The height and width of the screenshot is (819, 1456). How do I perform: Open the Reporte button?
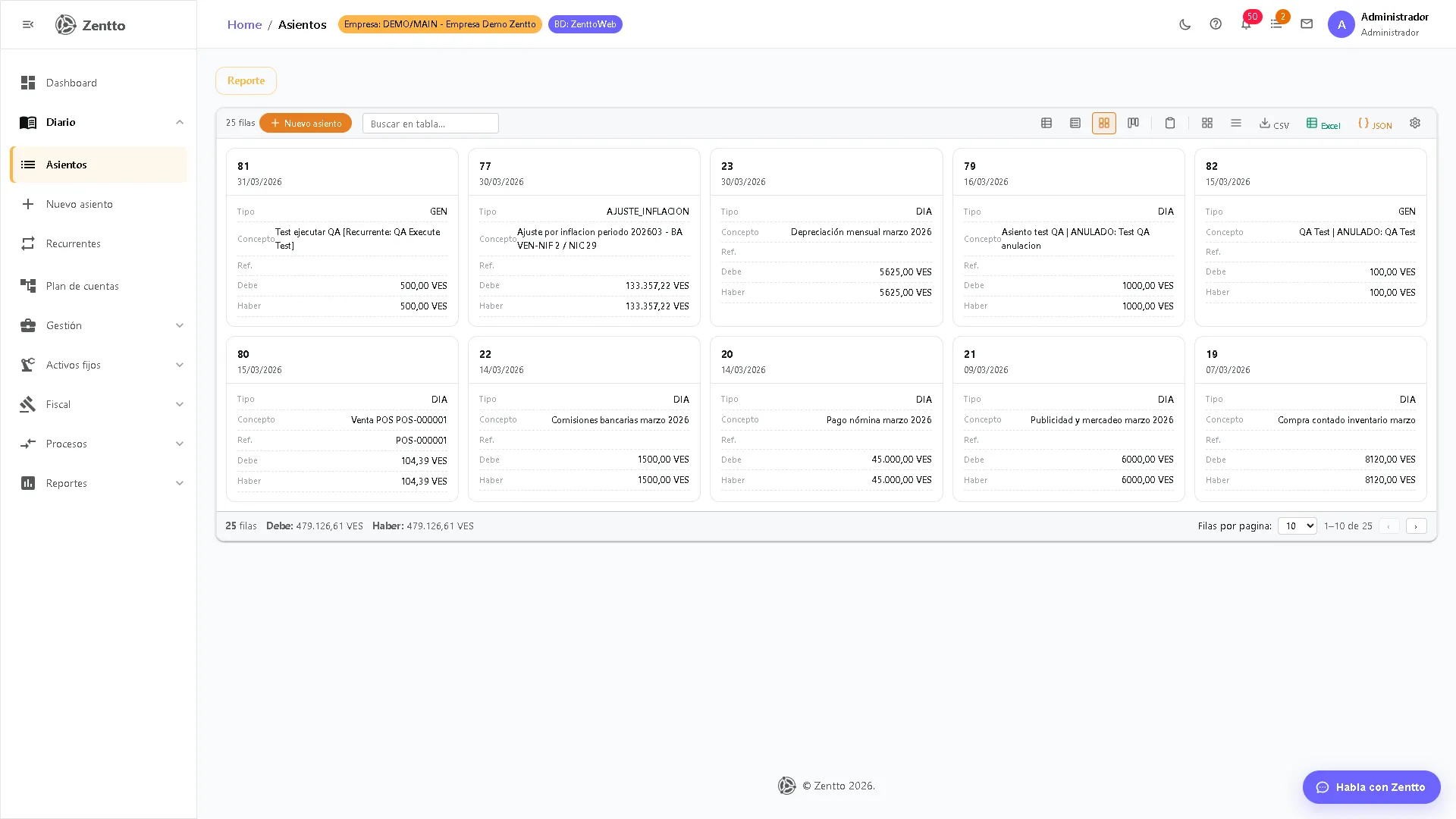(x=246, y=80)
